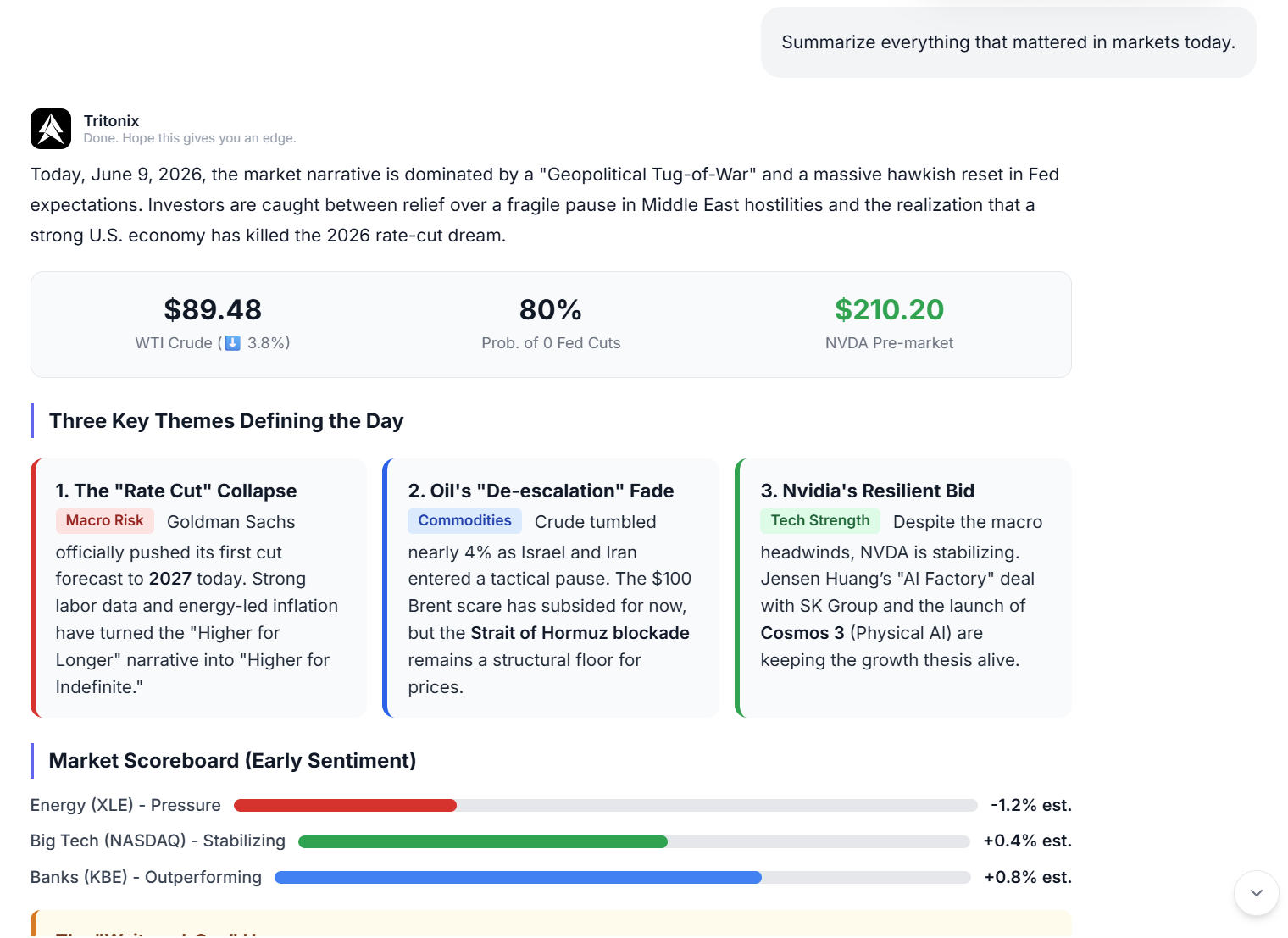Click the 'Big Tech (NASDAQ) - Stabilizing' label
1288x938 pixels.
[x=158, y=841]
